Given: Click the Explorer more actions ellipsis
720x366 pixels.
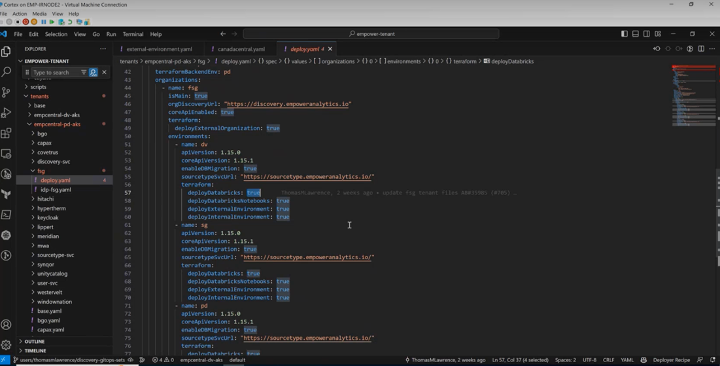Looking at the screenshot, I should click(x=103, y=49).
